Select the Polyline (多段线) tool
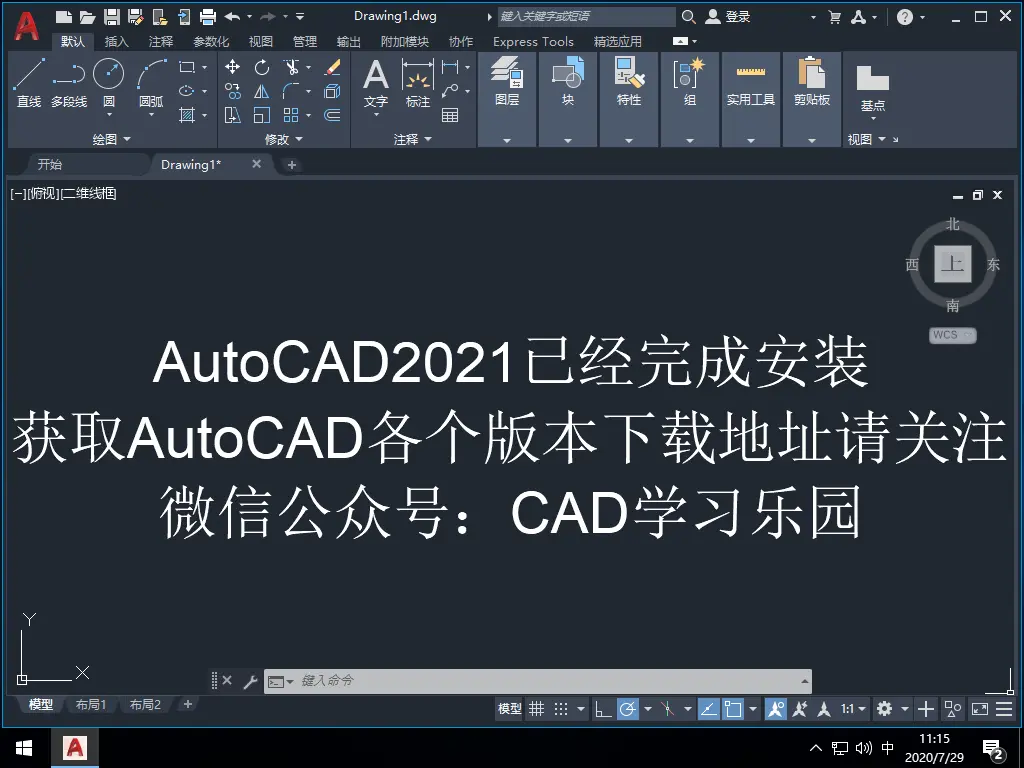 (x=69, y=82)
